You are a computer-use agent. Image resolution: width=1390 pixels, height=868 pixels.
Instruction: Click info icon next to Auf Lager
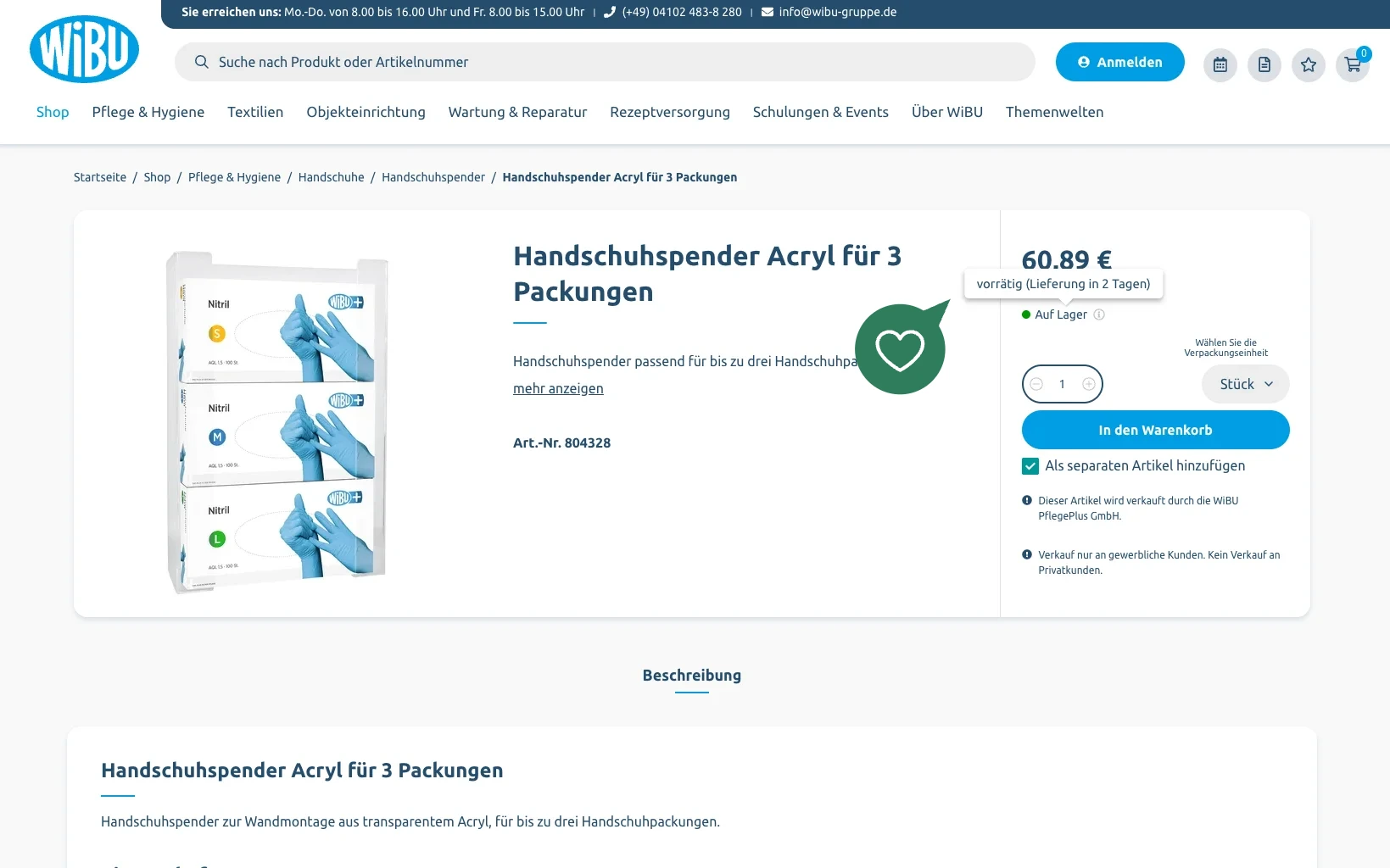(x=1099, y=314)
